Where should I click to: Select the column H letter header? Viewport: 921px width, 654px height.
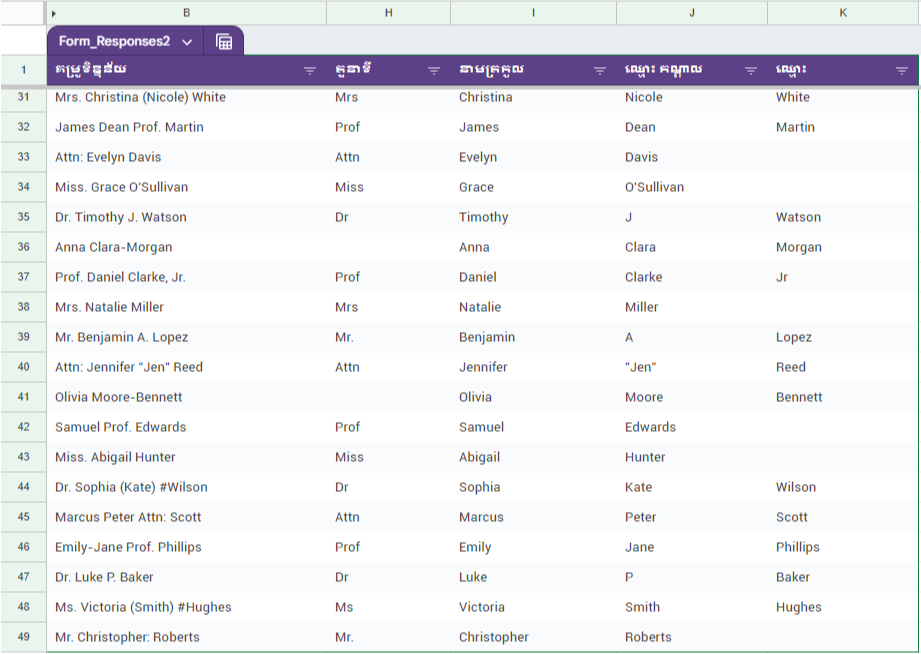[388, 13]
